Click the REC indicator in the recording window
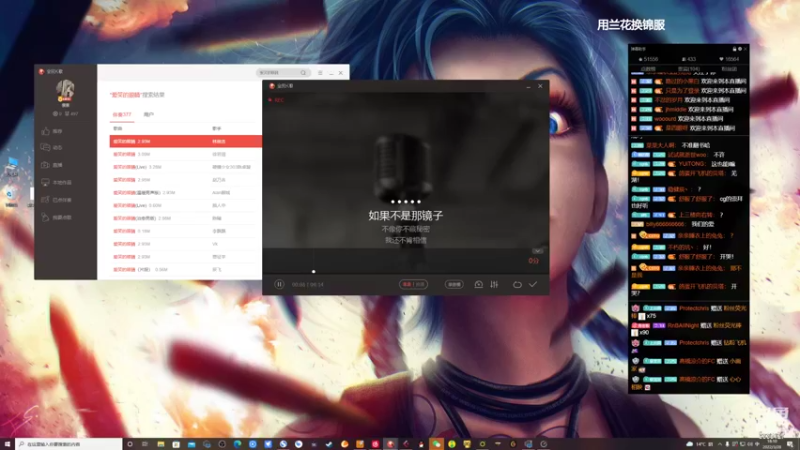The width and height of the screenshot is (800, 450). point(276,100)
